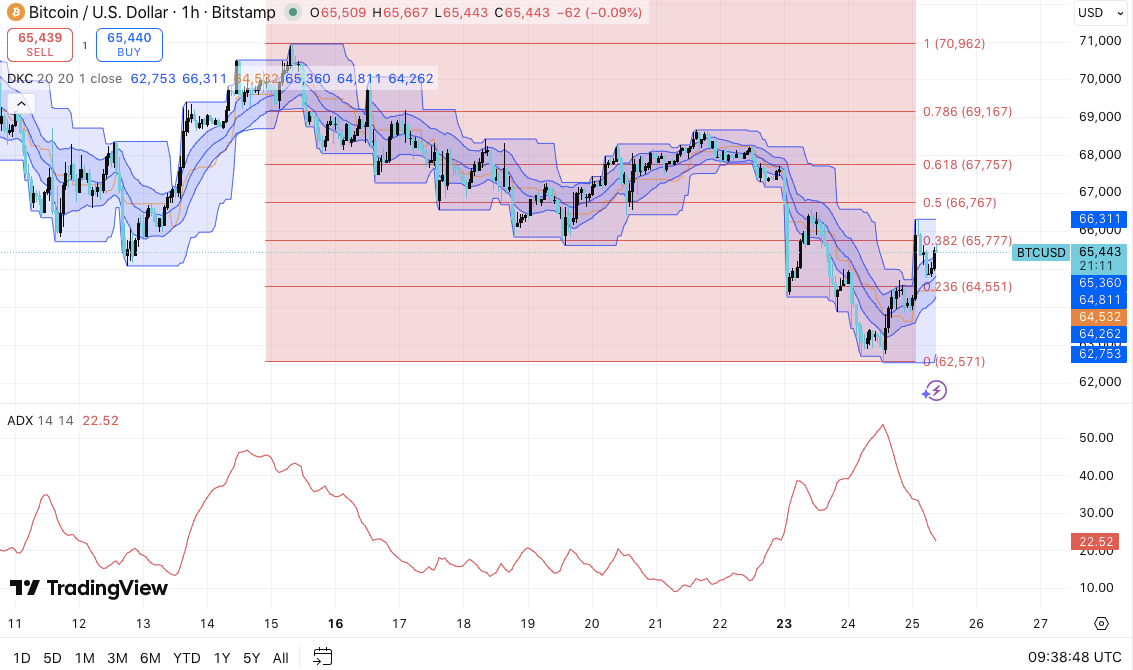Click the Bitcoin logo icon
This screenshot has width=1133, height=670.
pos(13,13)
